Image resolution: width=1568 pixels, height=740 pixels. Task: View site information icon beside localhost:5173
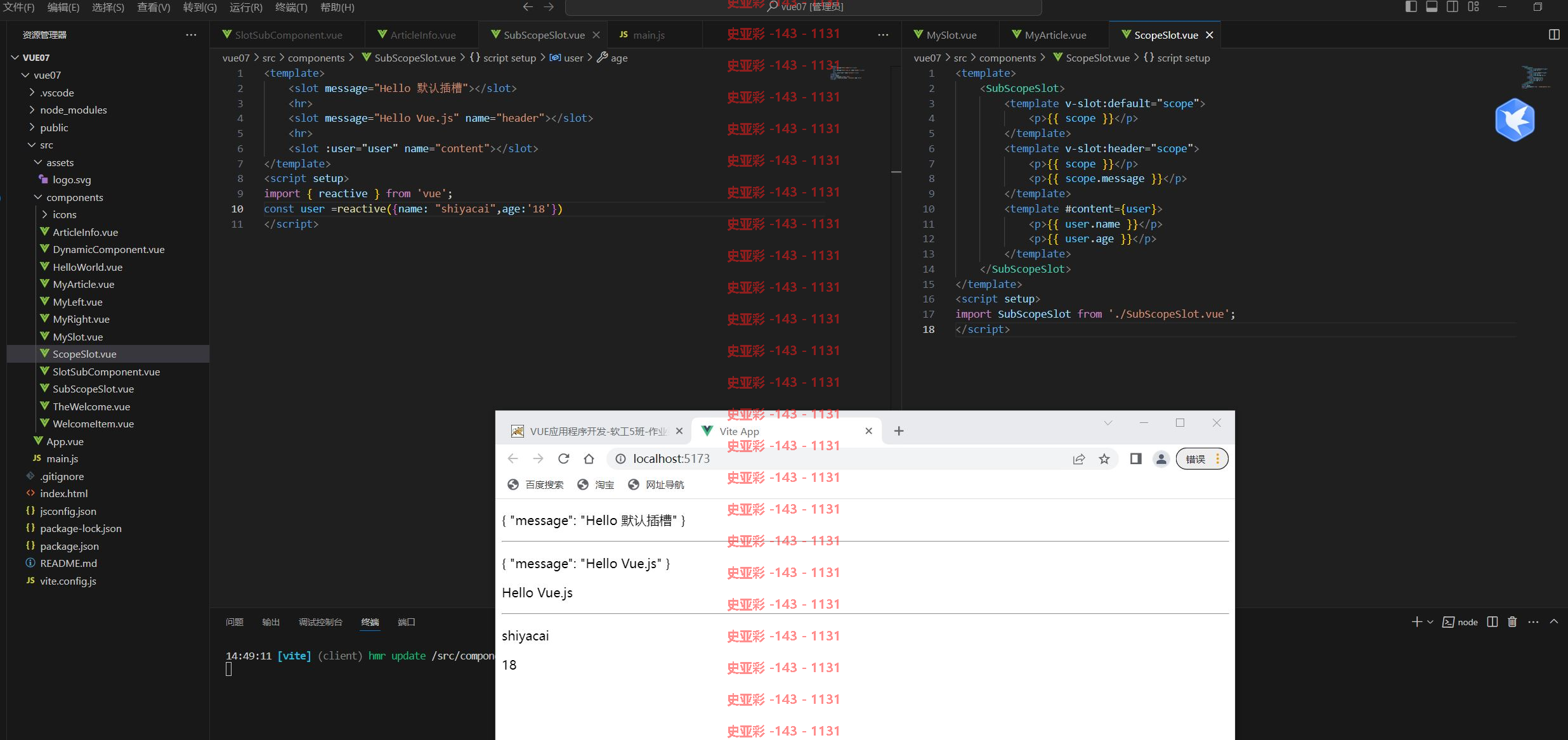coord(621,458)
